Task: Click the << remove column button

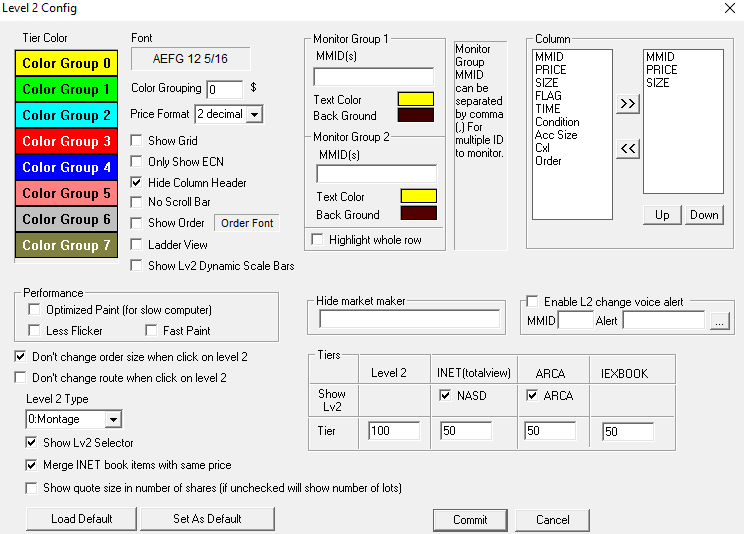Action: click(627, 149)
